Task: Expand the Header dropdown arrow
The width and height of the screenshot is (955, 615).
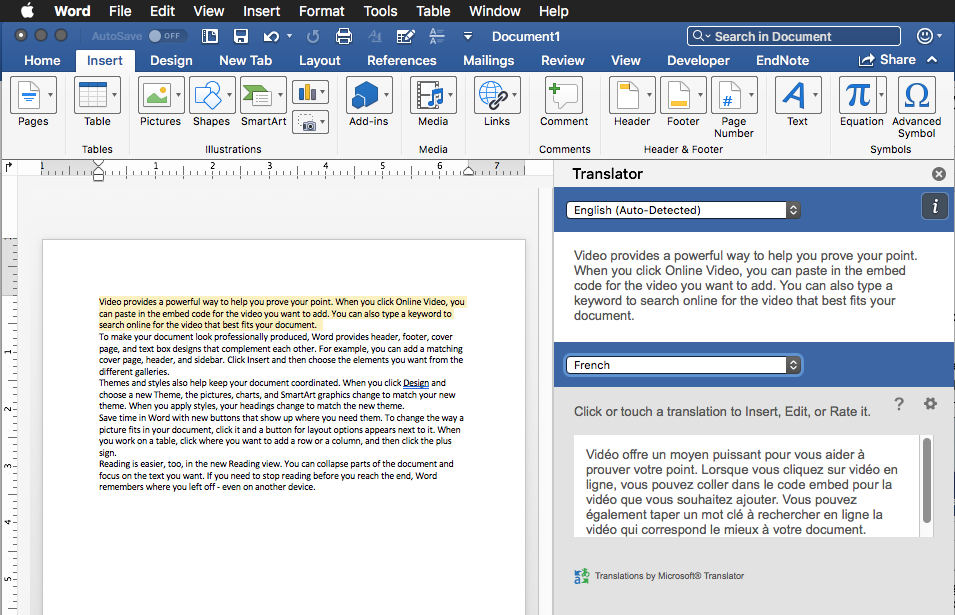Action: point(650,95)
